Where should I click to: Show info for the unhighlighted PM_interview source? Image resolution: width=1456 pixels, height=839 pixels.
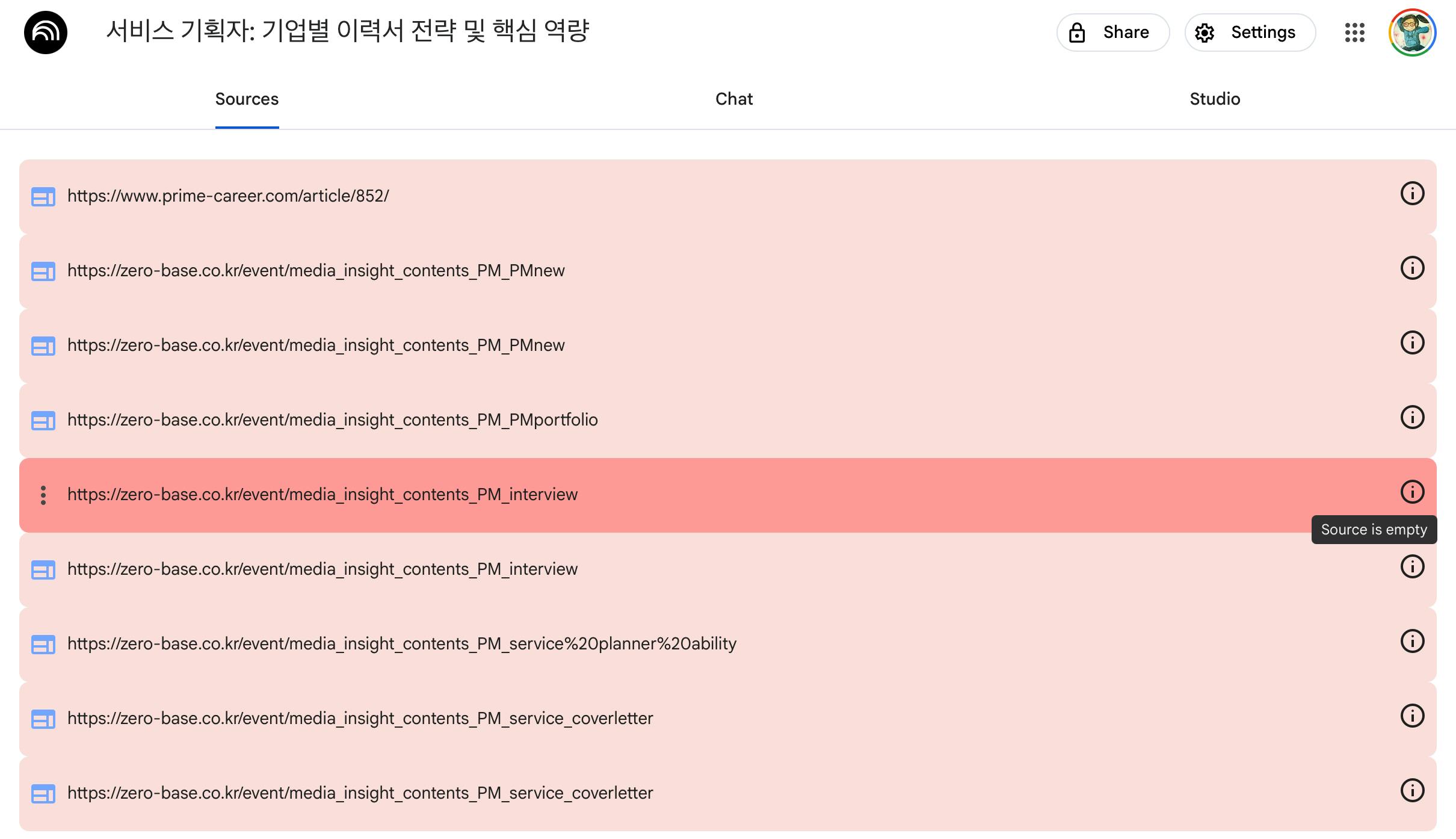coord(1412,567)
